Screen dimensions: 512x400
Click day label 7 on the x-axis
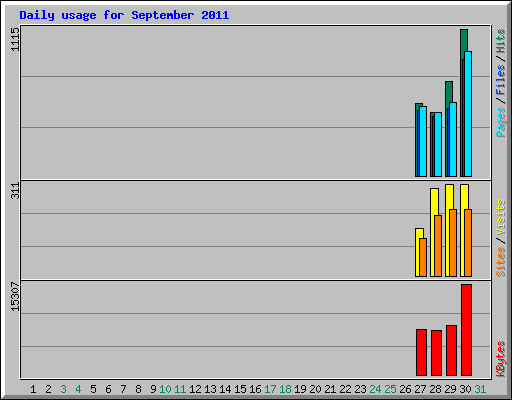tap(123, 389)
